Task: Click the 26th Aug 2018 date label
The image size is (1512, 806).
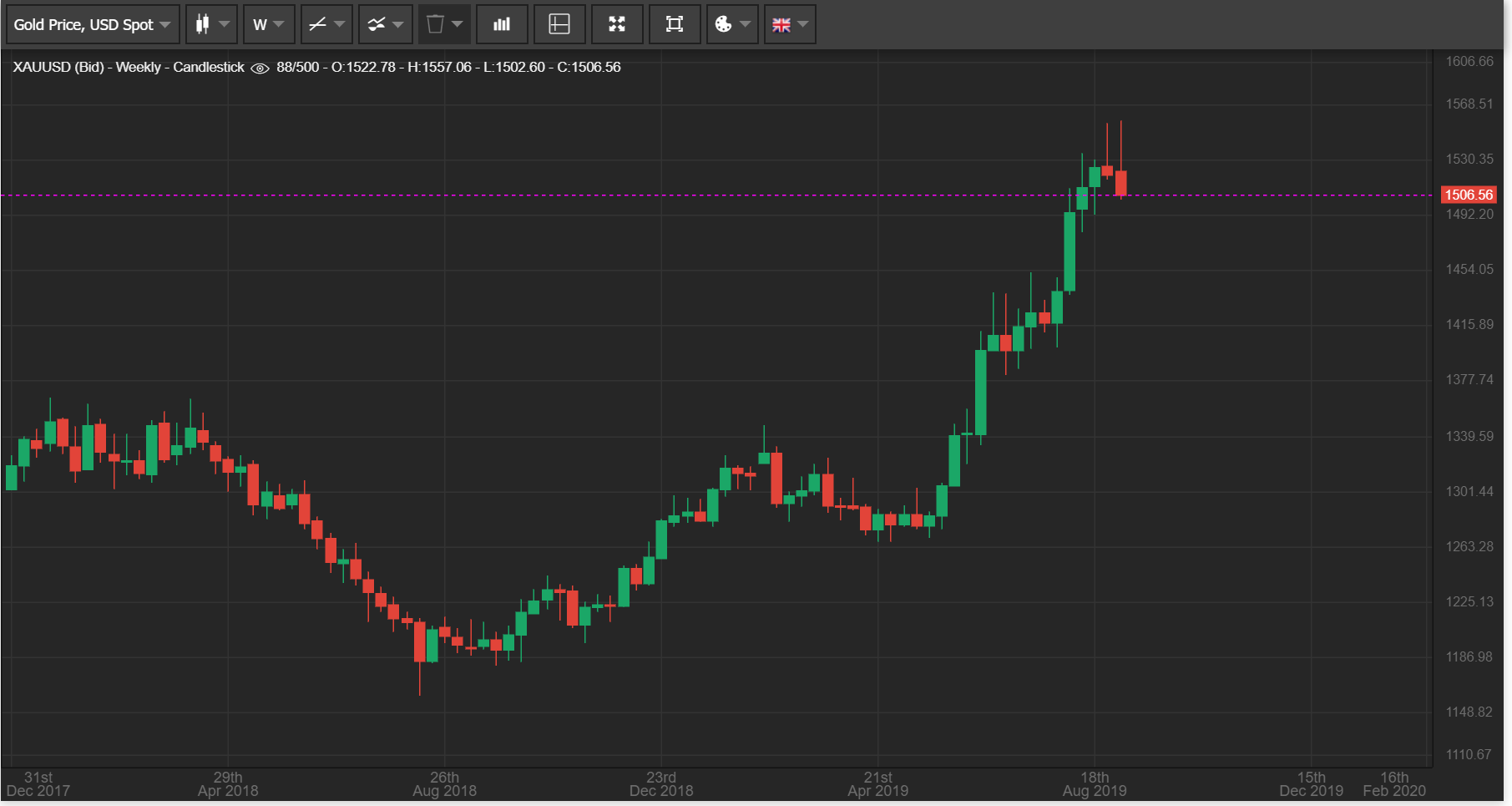Action: (444, 784)
